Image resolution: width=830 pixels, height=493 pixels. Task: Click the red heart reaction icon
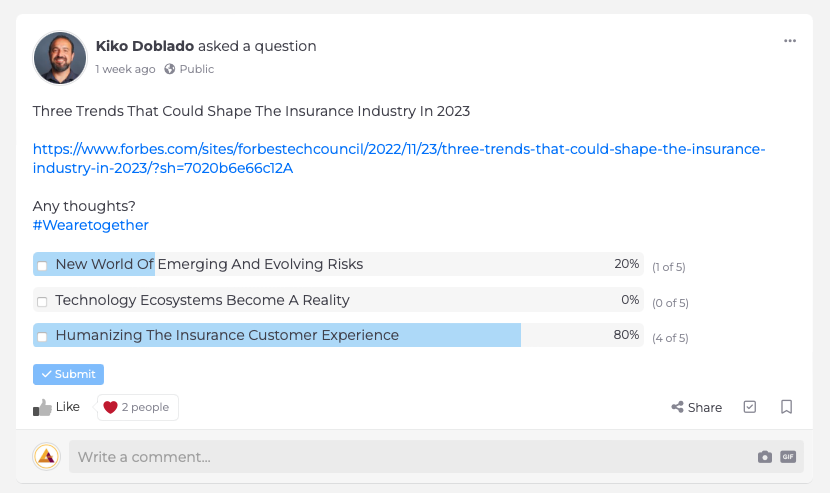click(110, 407)
